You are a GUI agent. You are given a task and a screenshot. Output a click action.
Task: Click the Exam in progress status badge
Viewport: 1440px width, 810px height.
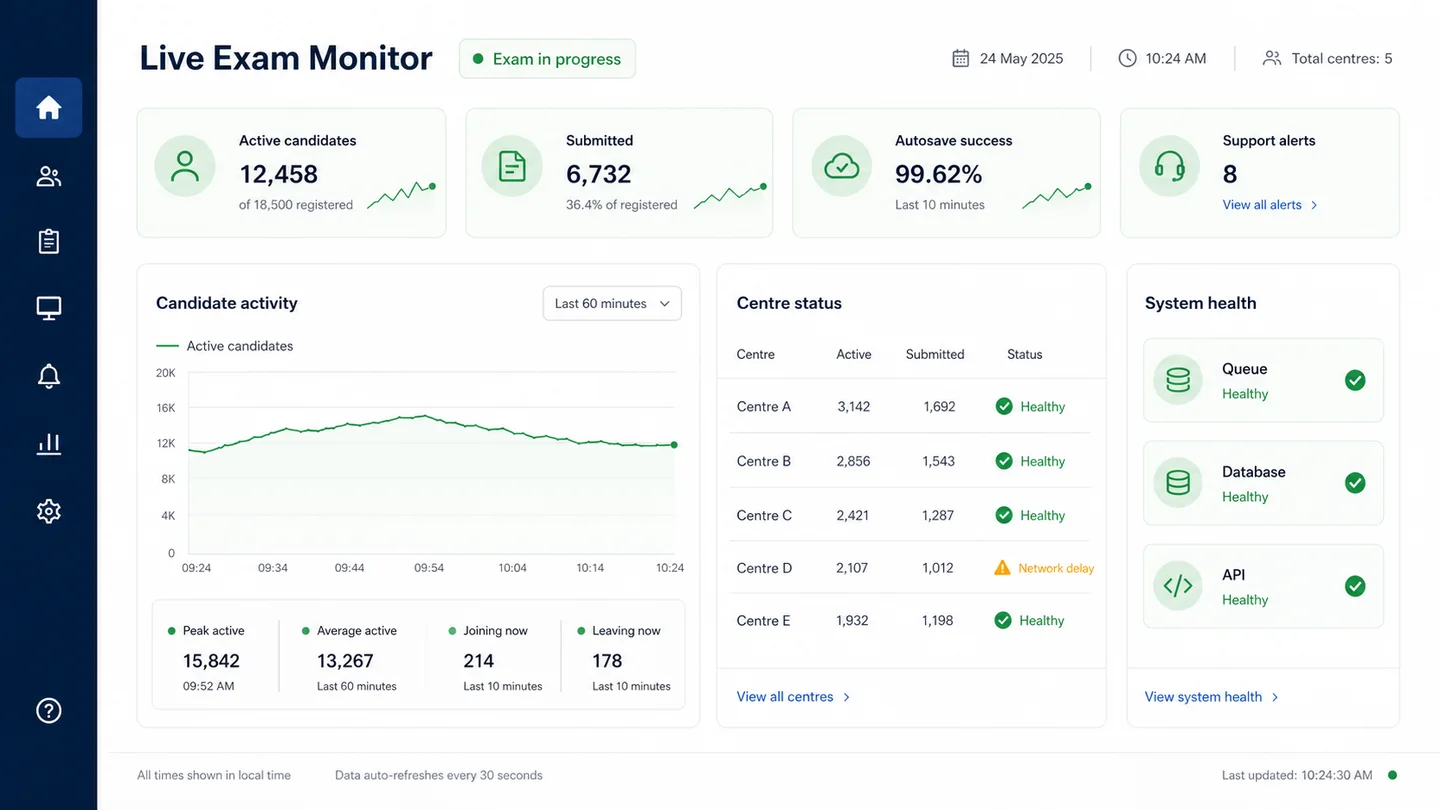tap(547, 59)
